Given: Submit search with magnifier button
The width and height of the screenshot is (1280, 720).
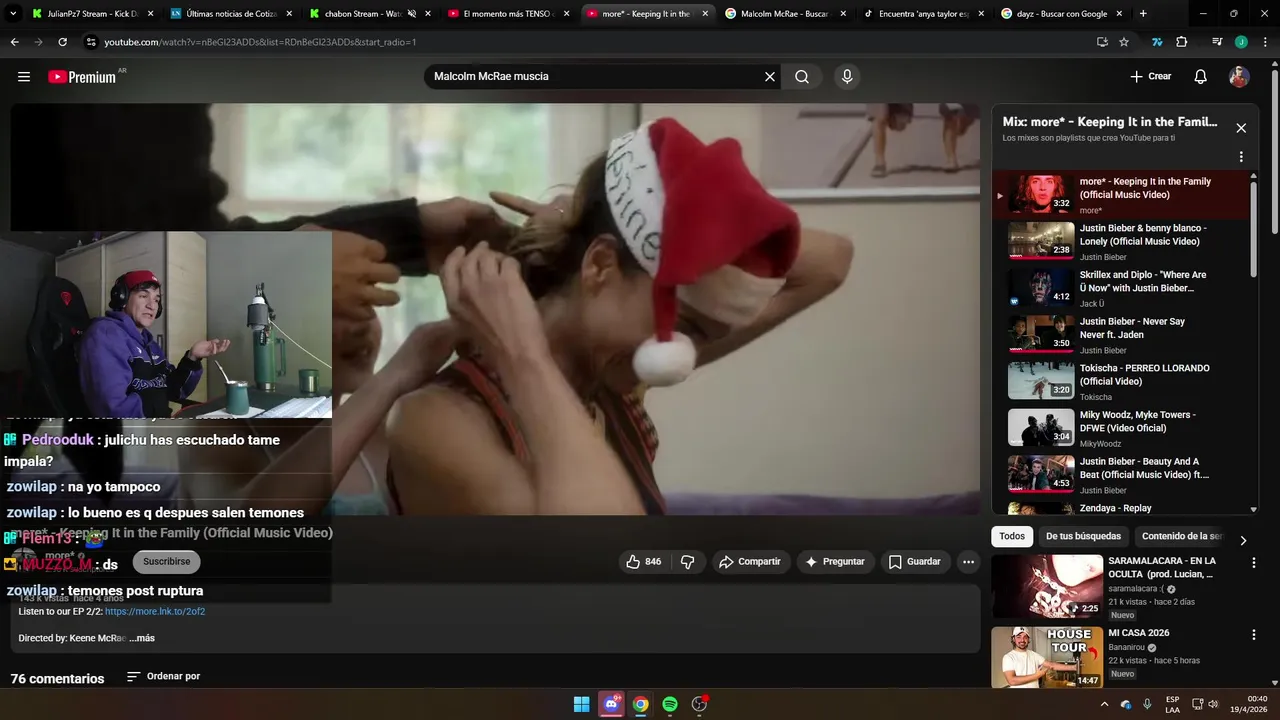Looking at the screenshot, I should (x=802, y=77).
